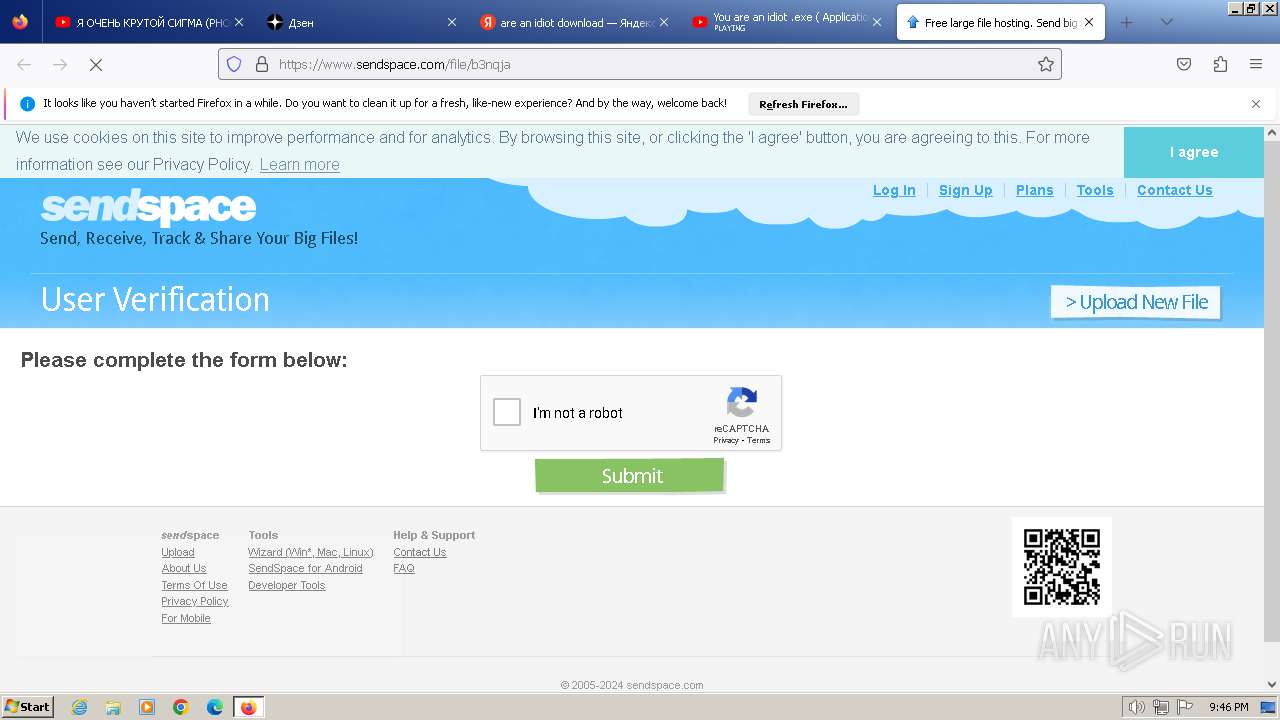
Task: Open the reCAPTCHA Terms link
Action: pos(759,440)
